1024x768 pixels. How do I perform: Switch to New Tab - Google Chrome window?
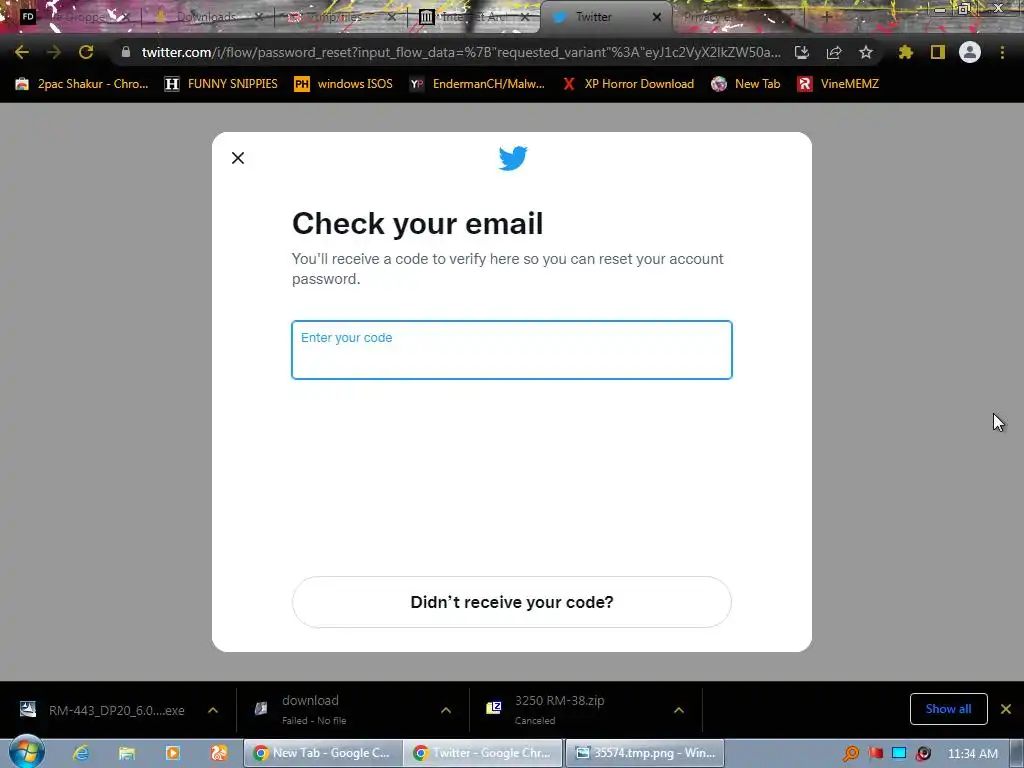pos(323,753)
